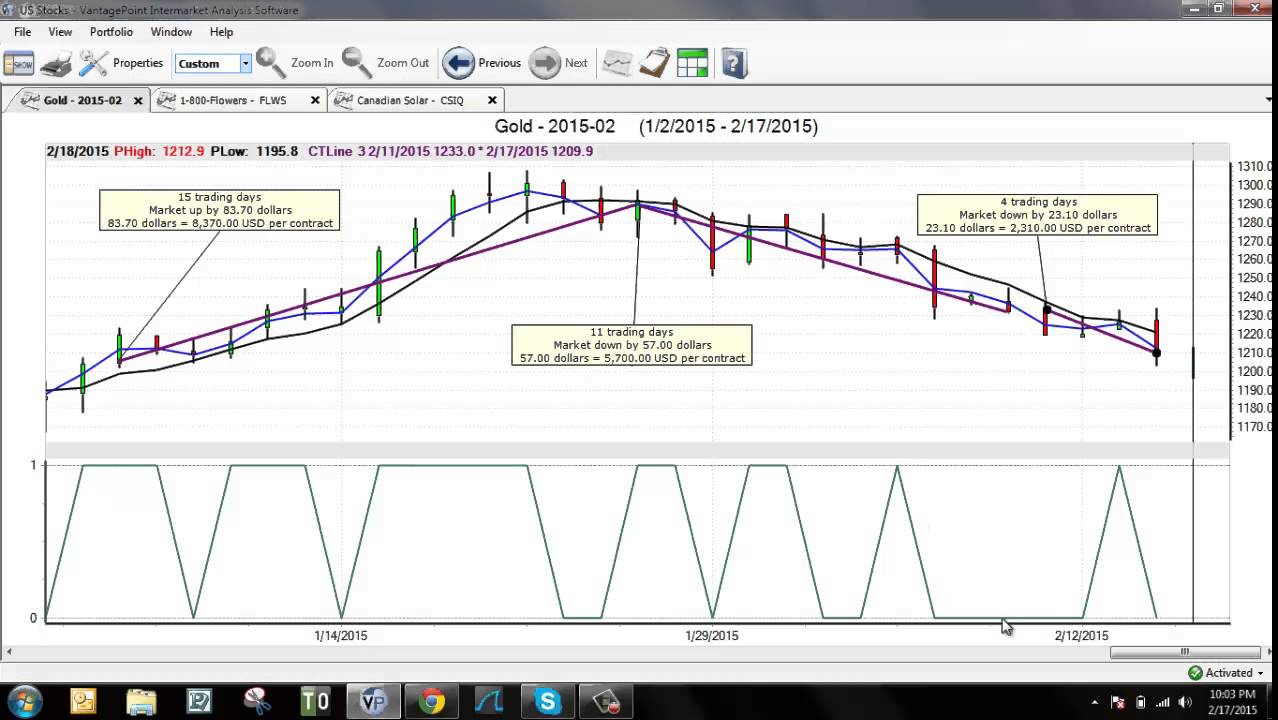
Task: Click the CTLine 3 readout text
Action: [x=450, y=151]
